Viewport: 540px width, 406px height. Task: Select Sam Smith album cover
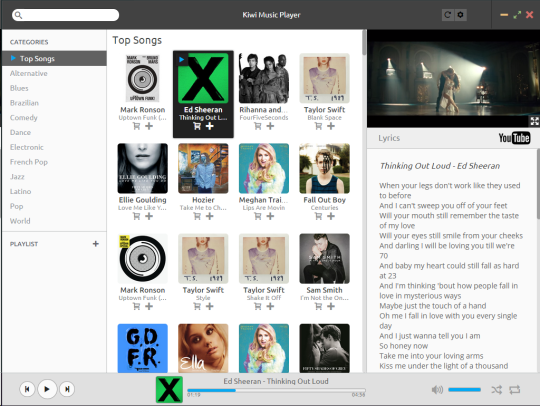324,259
